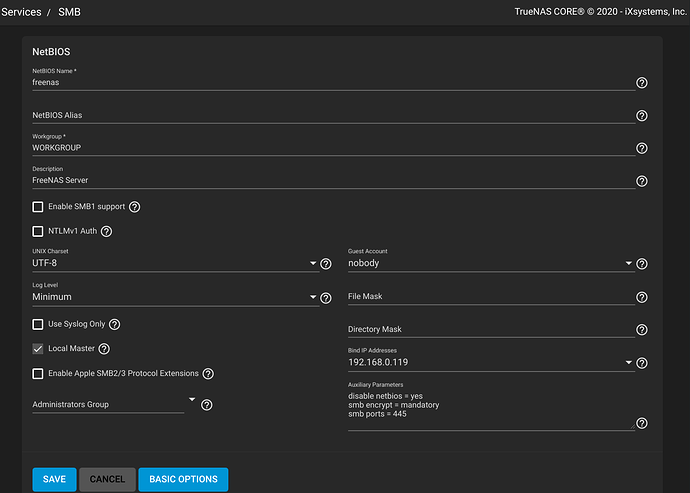Click Description field with FreeNAS Server
Viewport: 690px width, 493px height.
(x=334, y=180)
